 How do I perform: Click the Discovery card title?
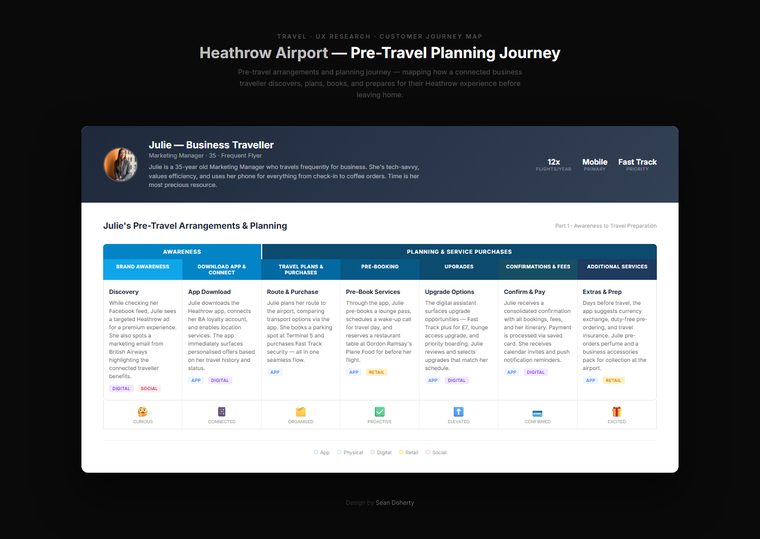(124, 292)
